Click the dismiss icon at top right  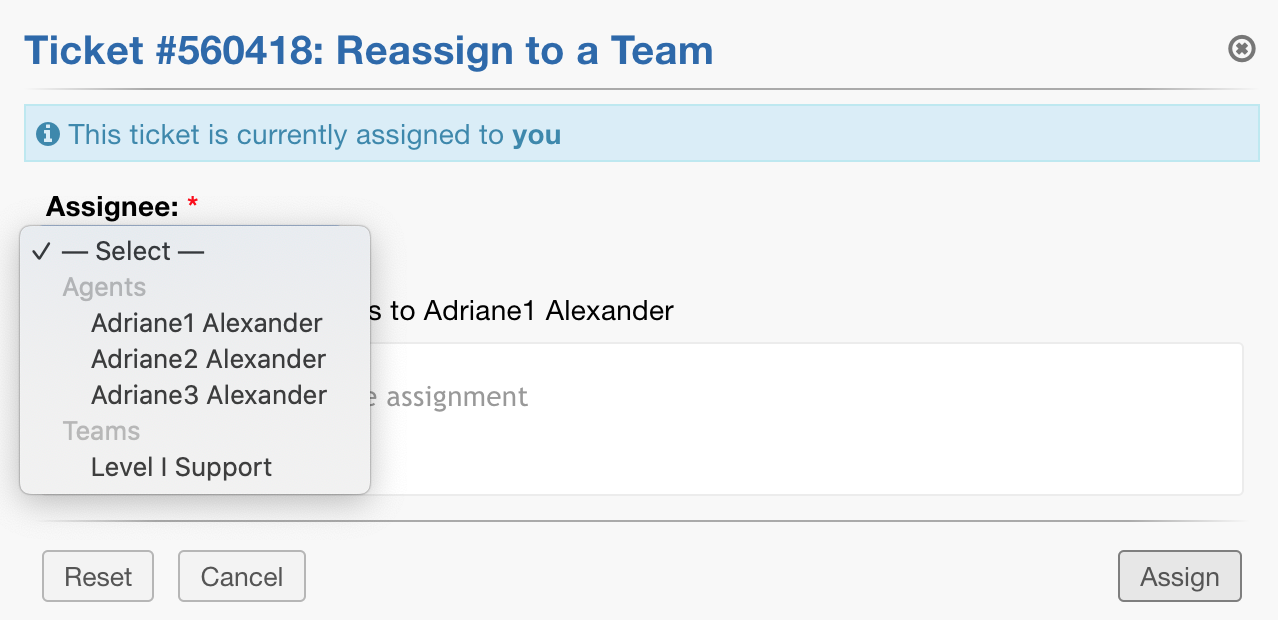tap(1241, 48)
